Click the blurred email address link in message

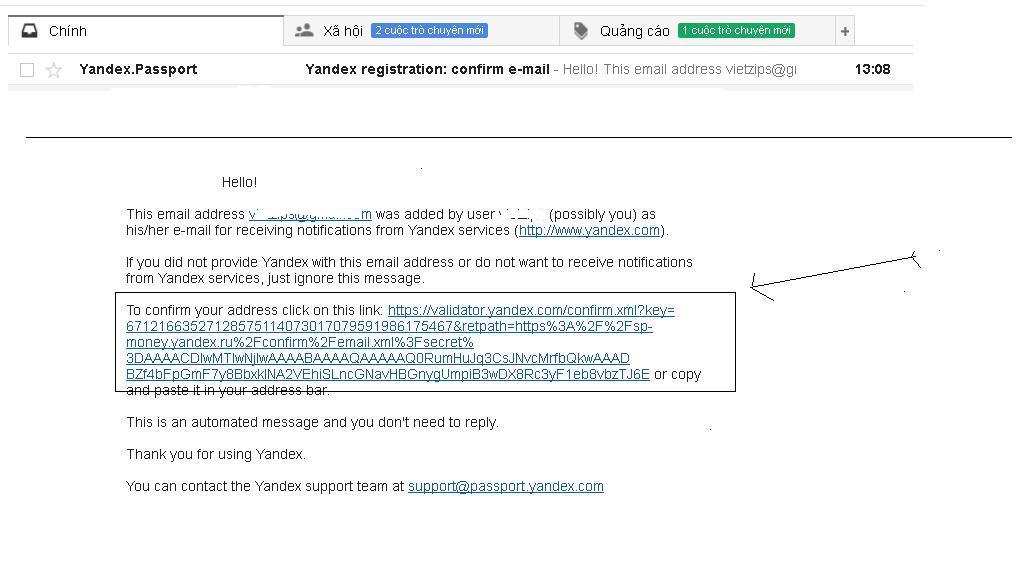click(x=310, y=214)
